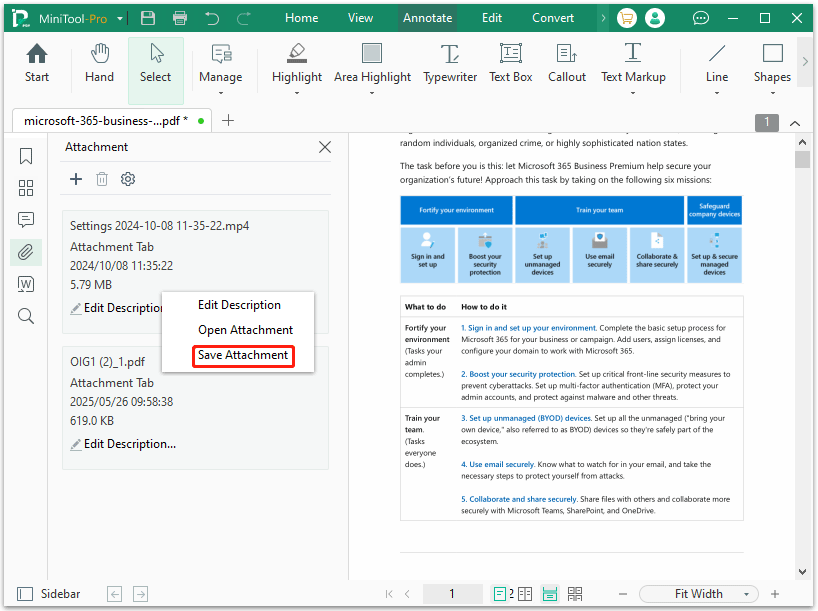Screen dimensions: 818x611
Task: Expand Area Highlight options arrow
Action: coord(372,93)
